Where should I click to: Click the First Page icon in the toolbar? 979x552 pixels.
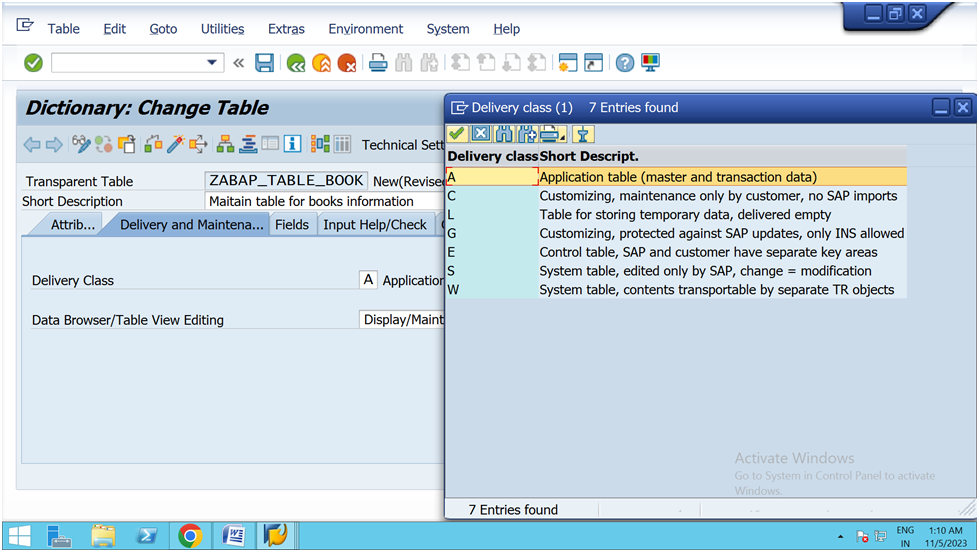tap(461, 62)
